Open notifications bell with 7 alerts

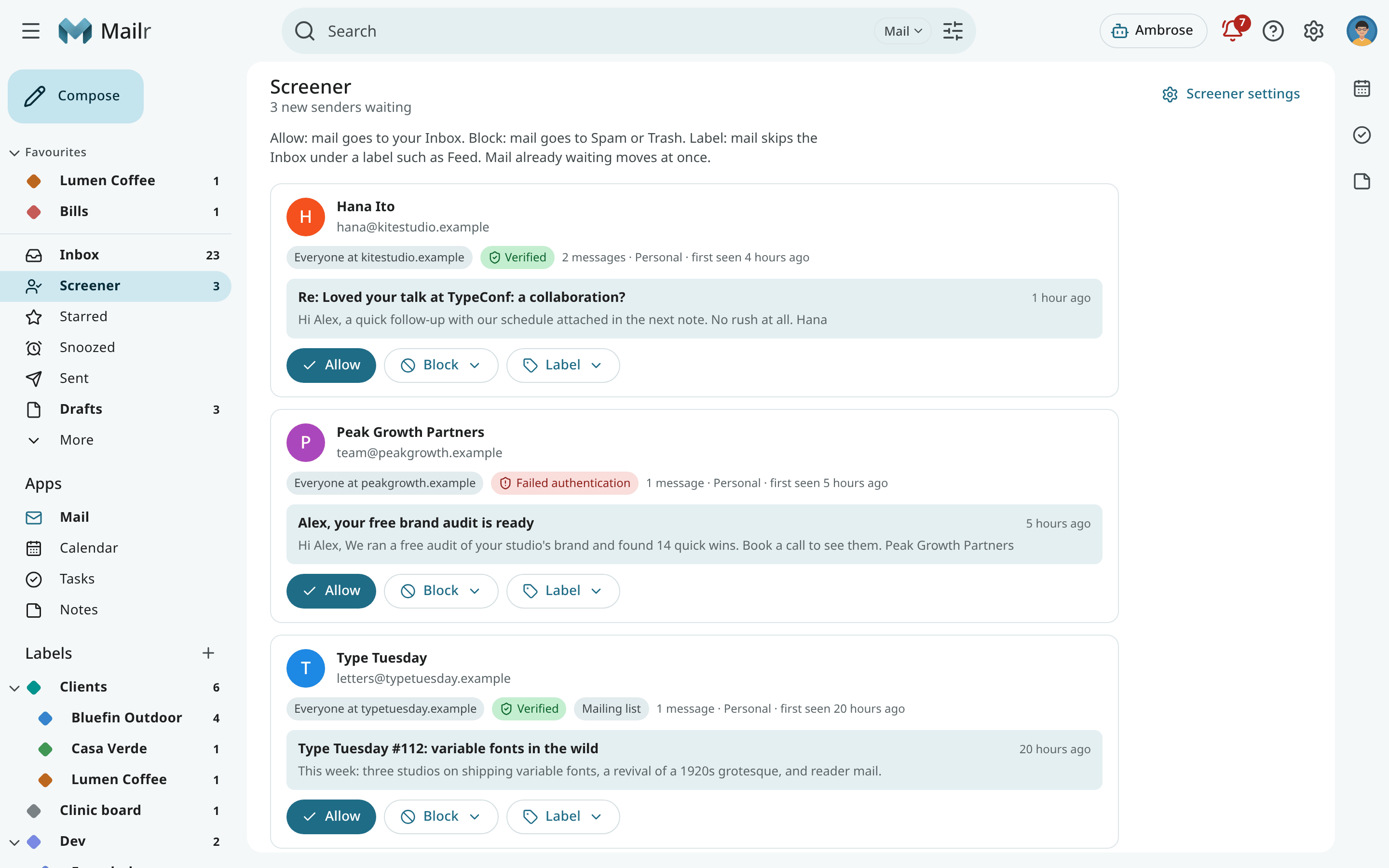tap(1233, 30)
